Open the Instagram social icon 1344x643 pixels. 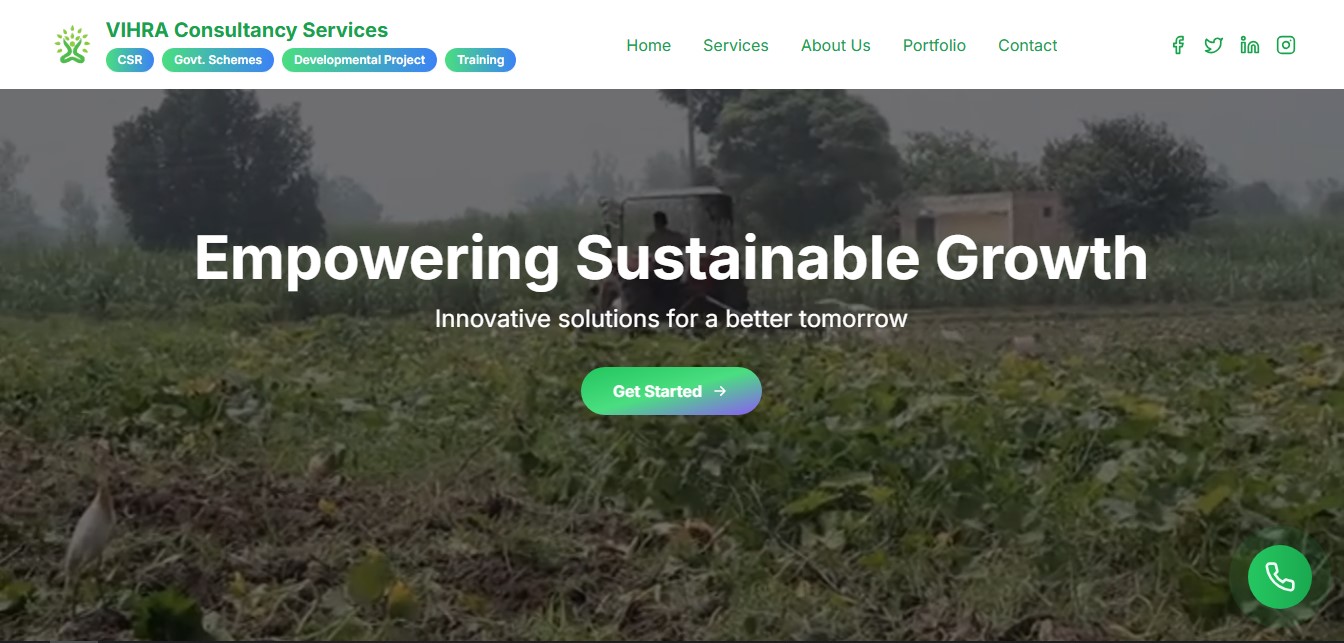click(x=1286, y=45)
